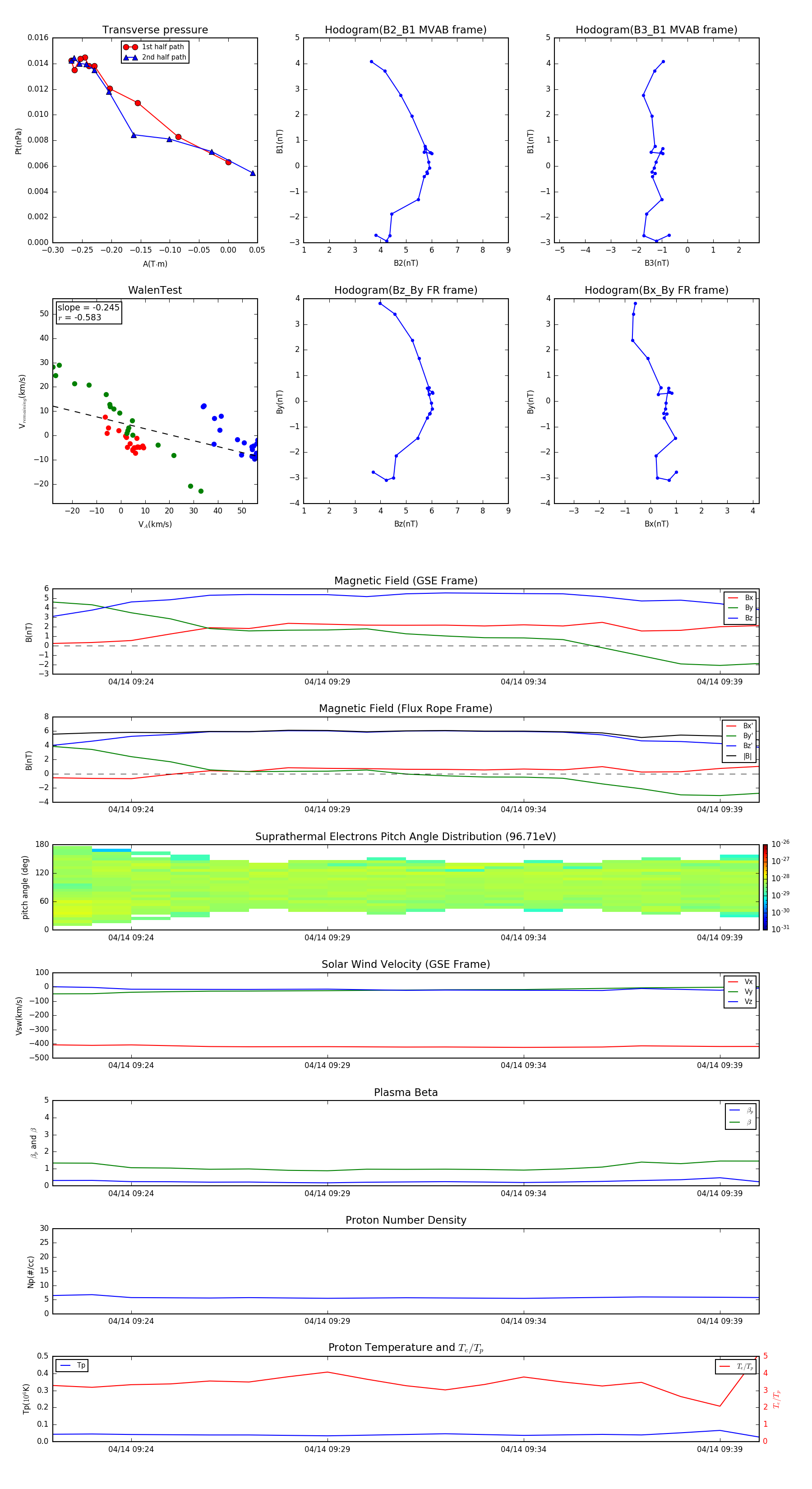Click the pitch angle colorbar scale
This screenshot has width=812, height=1489.
coord(765,887)
